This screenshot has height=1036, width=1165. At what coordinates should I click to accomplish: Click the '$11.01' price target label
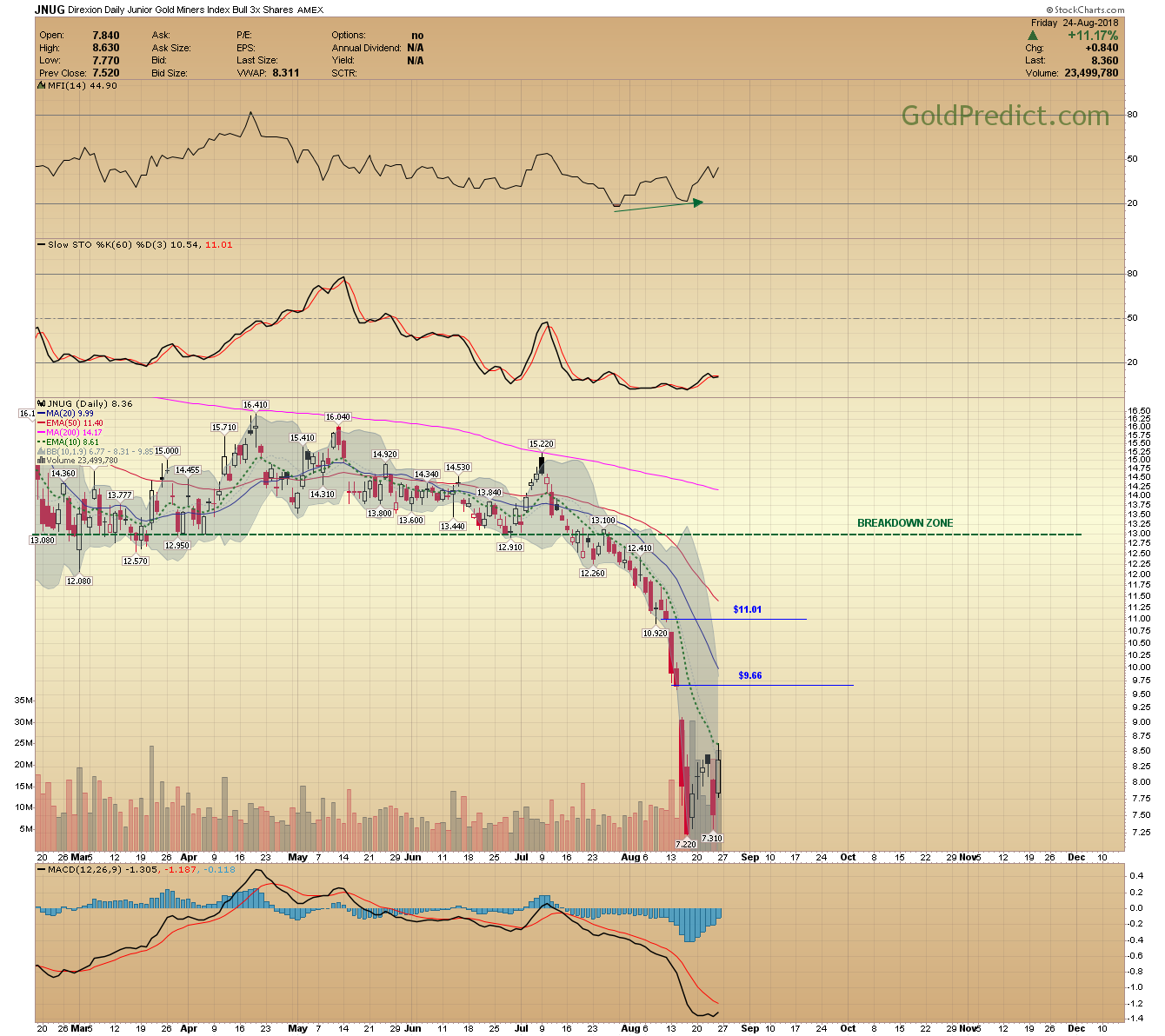pyautogui.click(x=748, y=609)
